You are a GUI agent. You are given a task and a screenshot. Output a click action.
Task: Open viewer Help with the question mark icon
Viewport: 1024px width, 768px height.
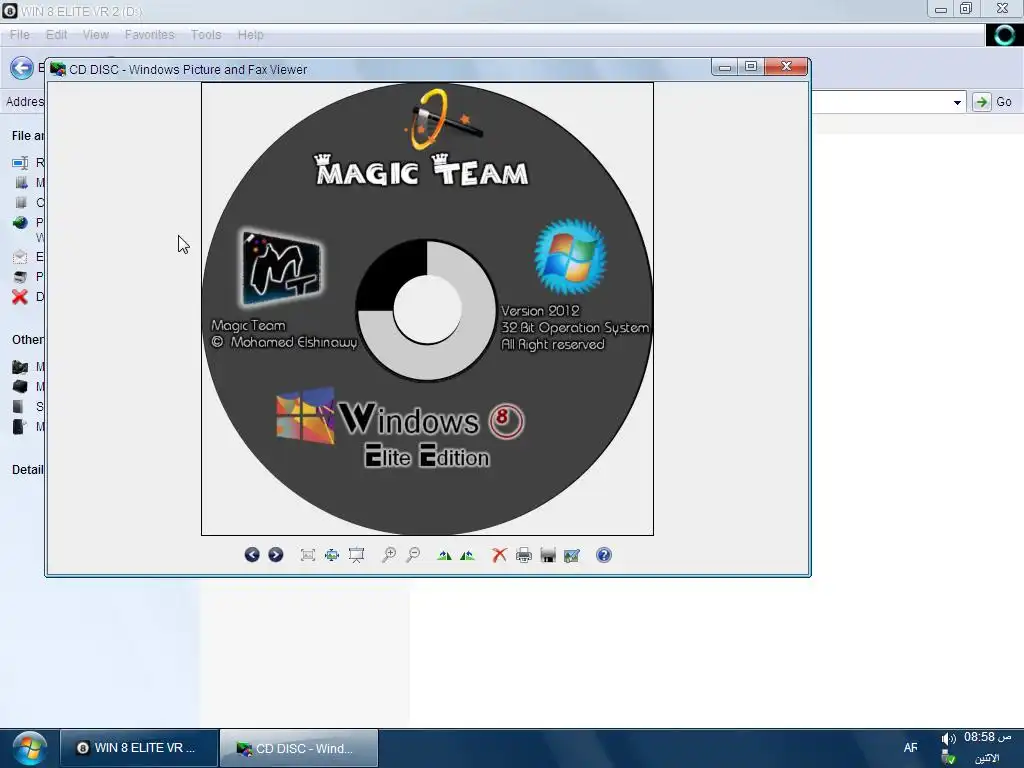click(604, 555)
